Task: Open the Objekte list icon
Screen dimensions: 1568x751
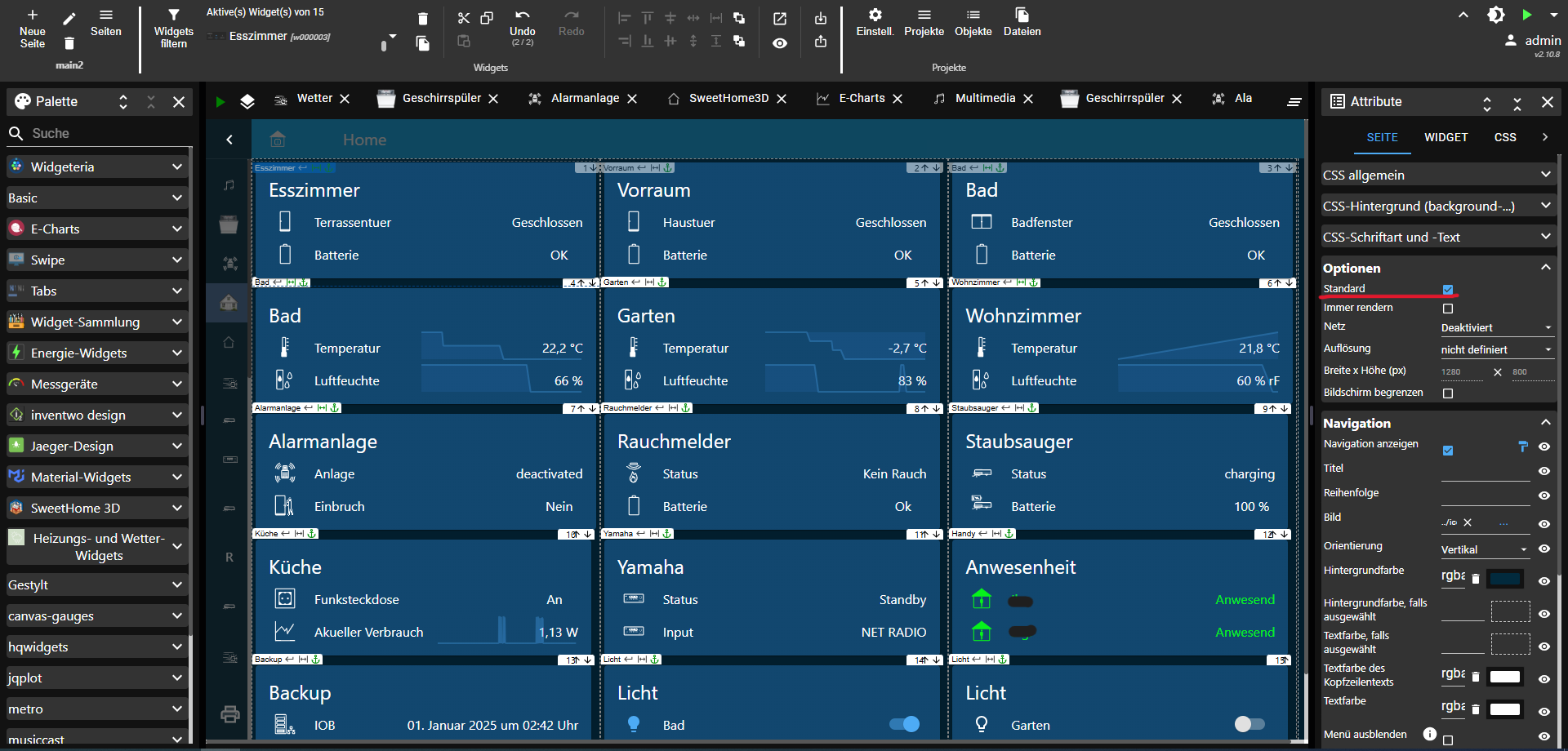Action: pos(973,23)
